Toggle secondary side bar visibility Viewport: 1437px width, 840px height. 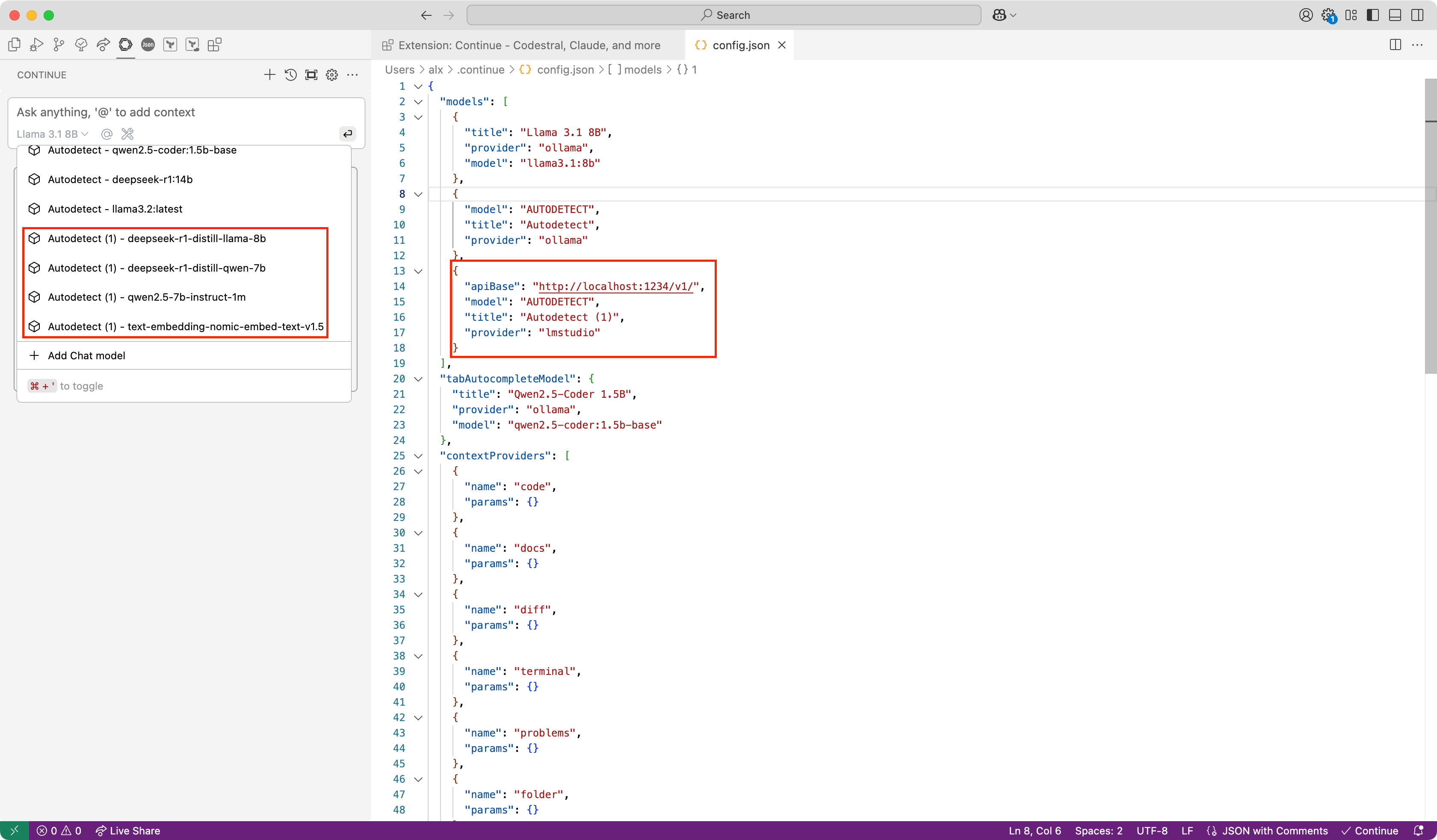point(1417,15)
